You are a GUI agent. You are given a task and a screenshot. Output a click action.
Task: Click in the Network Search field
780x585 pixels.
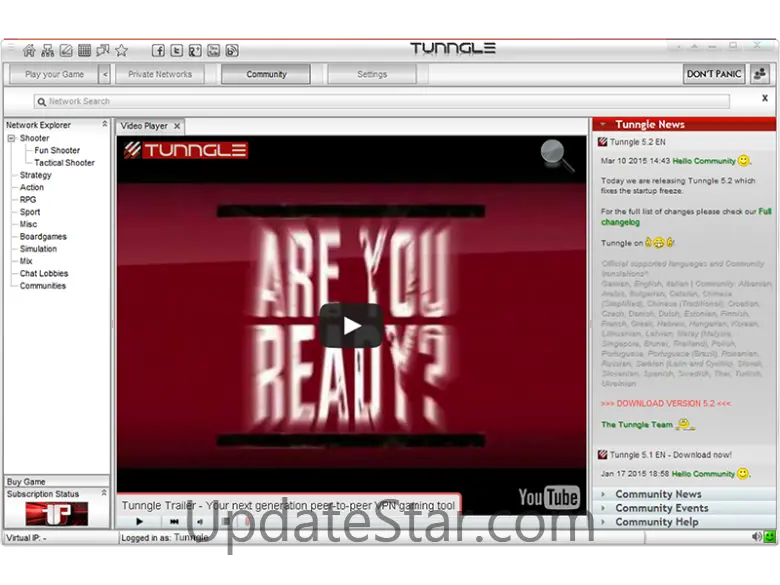point(382,101)
